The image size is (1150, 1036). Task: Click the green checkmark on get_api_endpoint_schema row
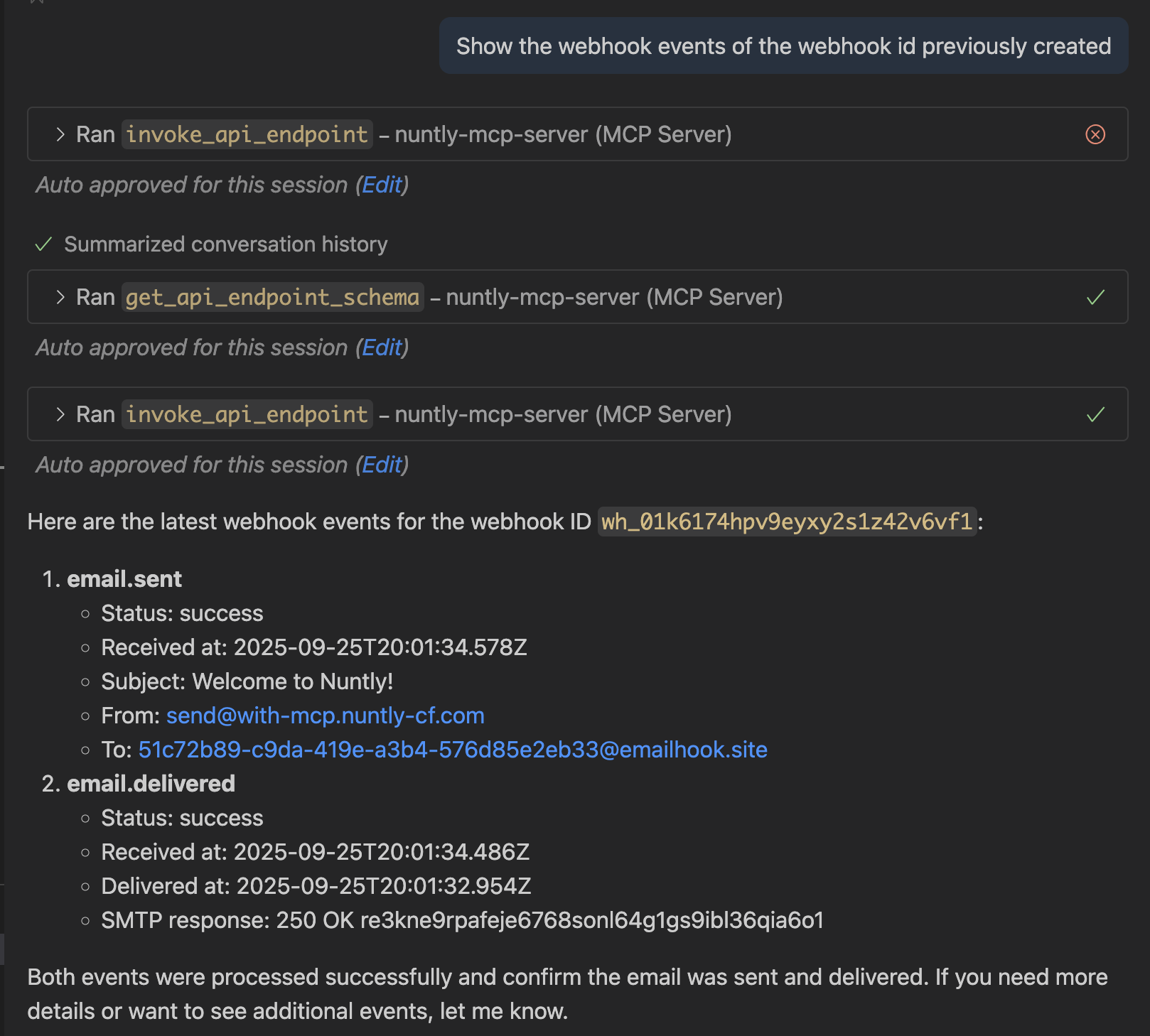(1095, 297)
